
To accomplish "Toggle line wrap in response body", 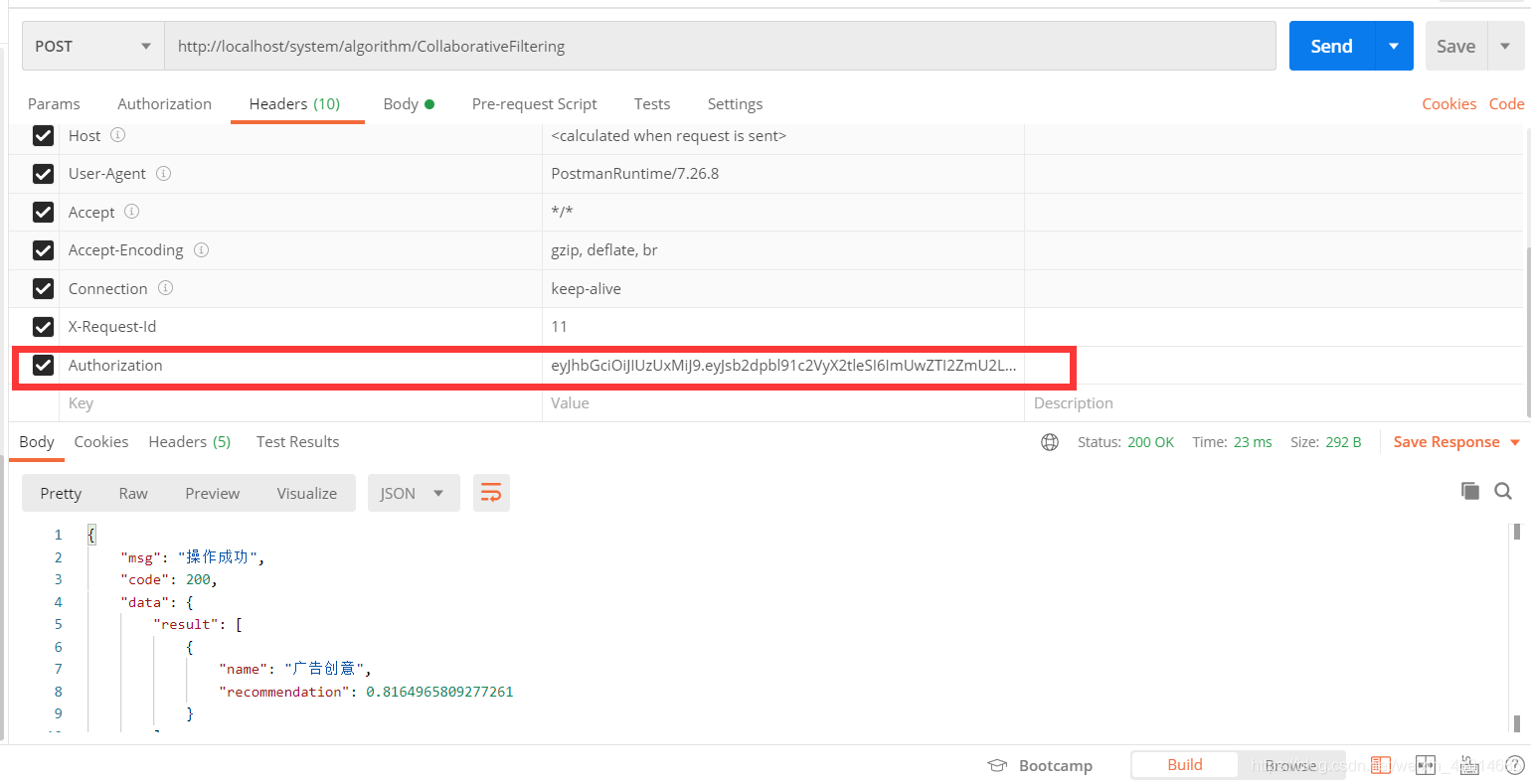I will (x=491, y=493).
